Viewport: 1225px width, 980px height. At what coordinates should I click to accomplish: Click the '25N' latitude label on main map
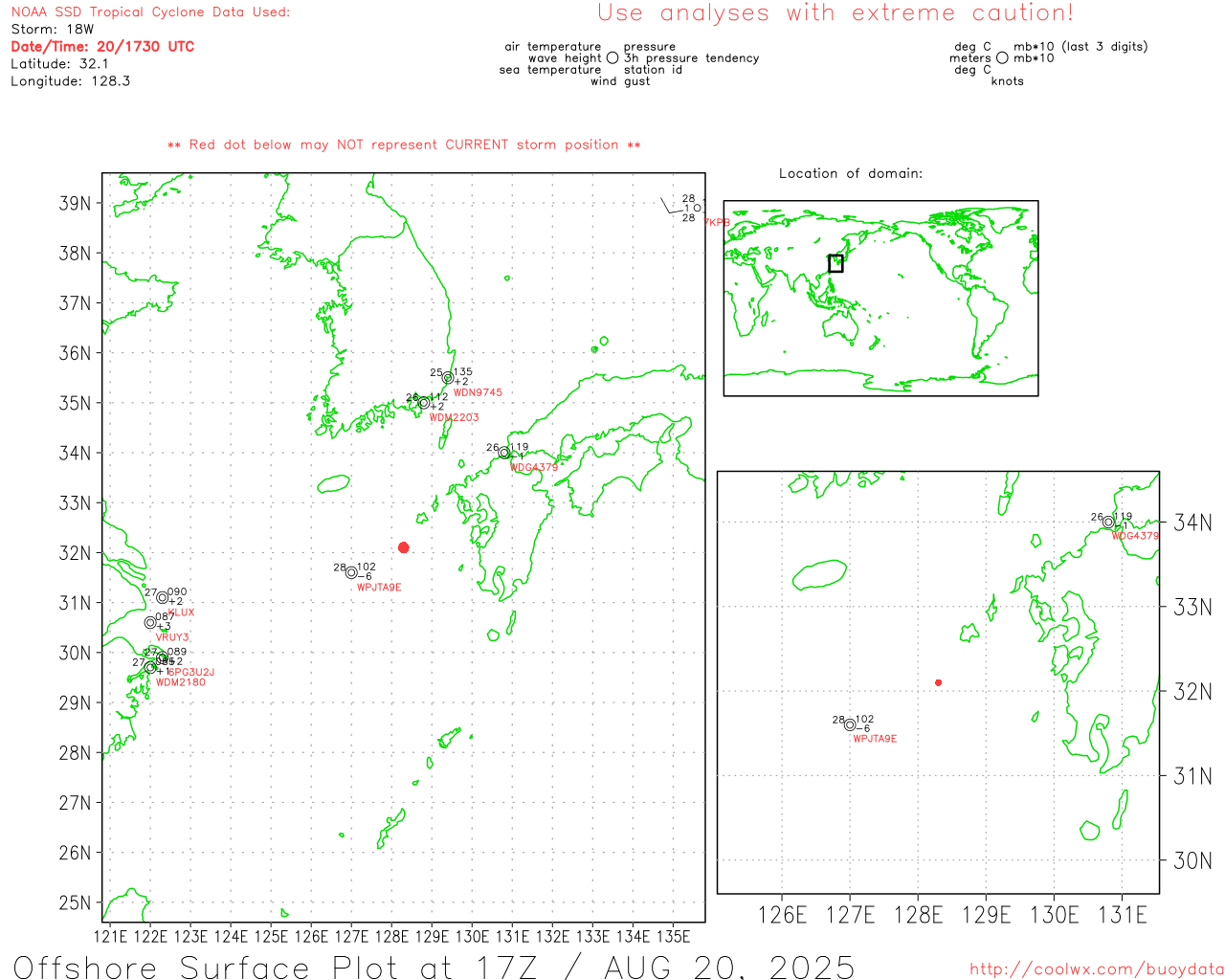(x=75, y=902)
